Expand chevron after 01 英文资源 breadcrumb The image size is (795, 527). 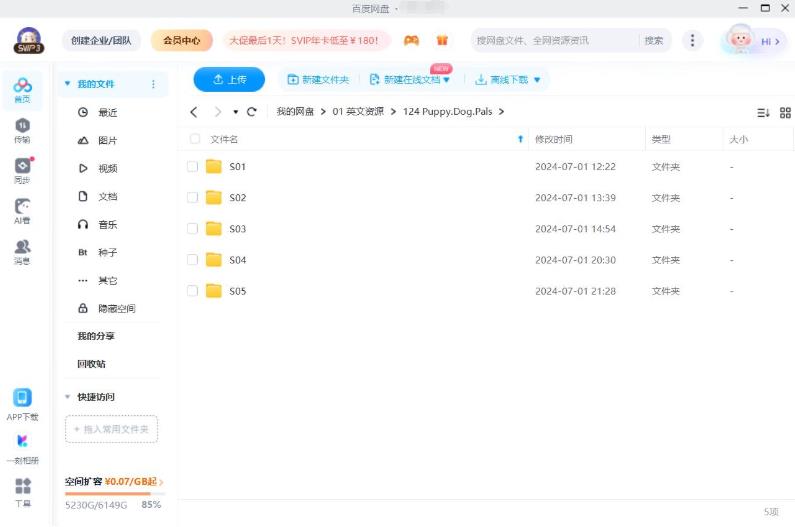[393, 112]
